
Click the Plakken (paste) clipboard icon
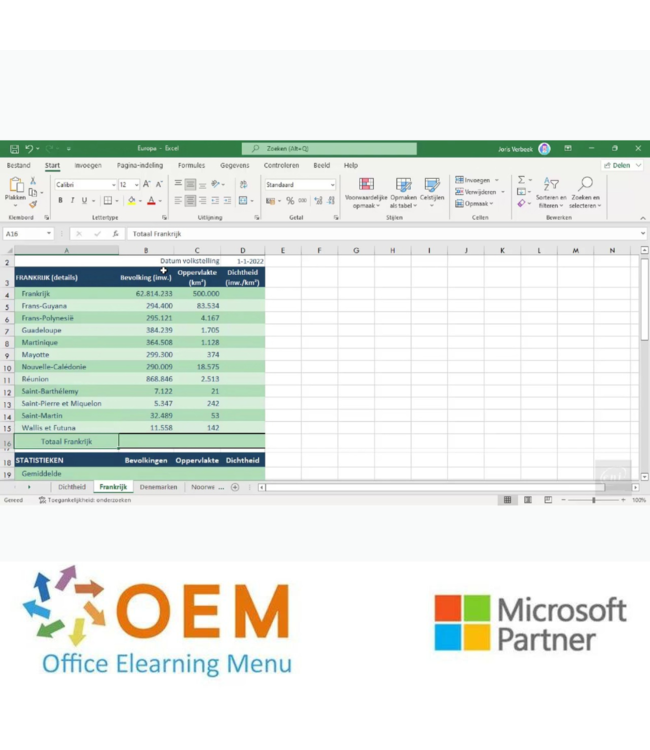coord(15,185)
